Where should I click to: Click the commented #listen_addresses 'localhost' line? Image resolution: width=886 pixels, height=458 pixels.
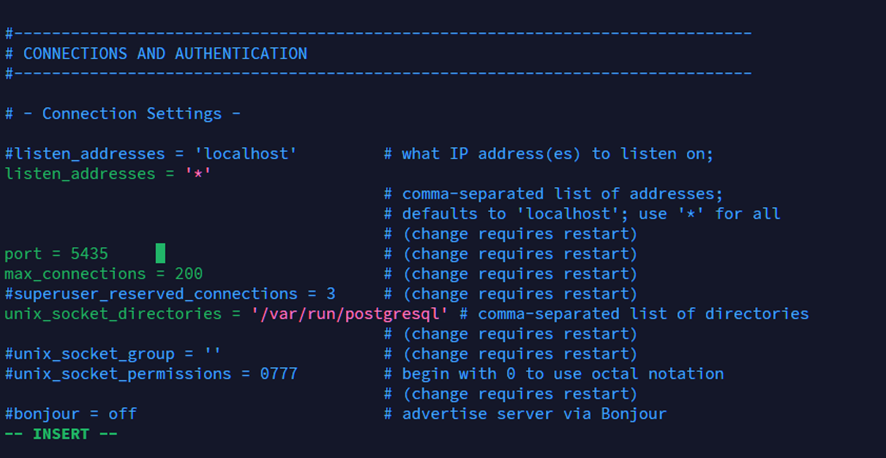point(150,154)
